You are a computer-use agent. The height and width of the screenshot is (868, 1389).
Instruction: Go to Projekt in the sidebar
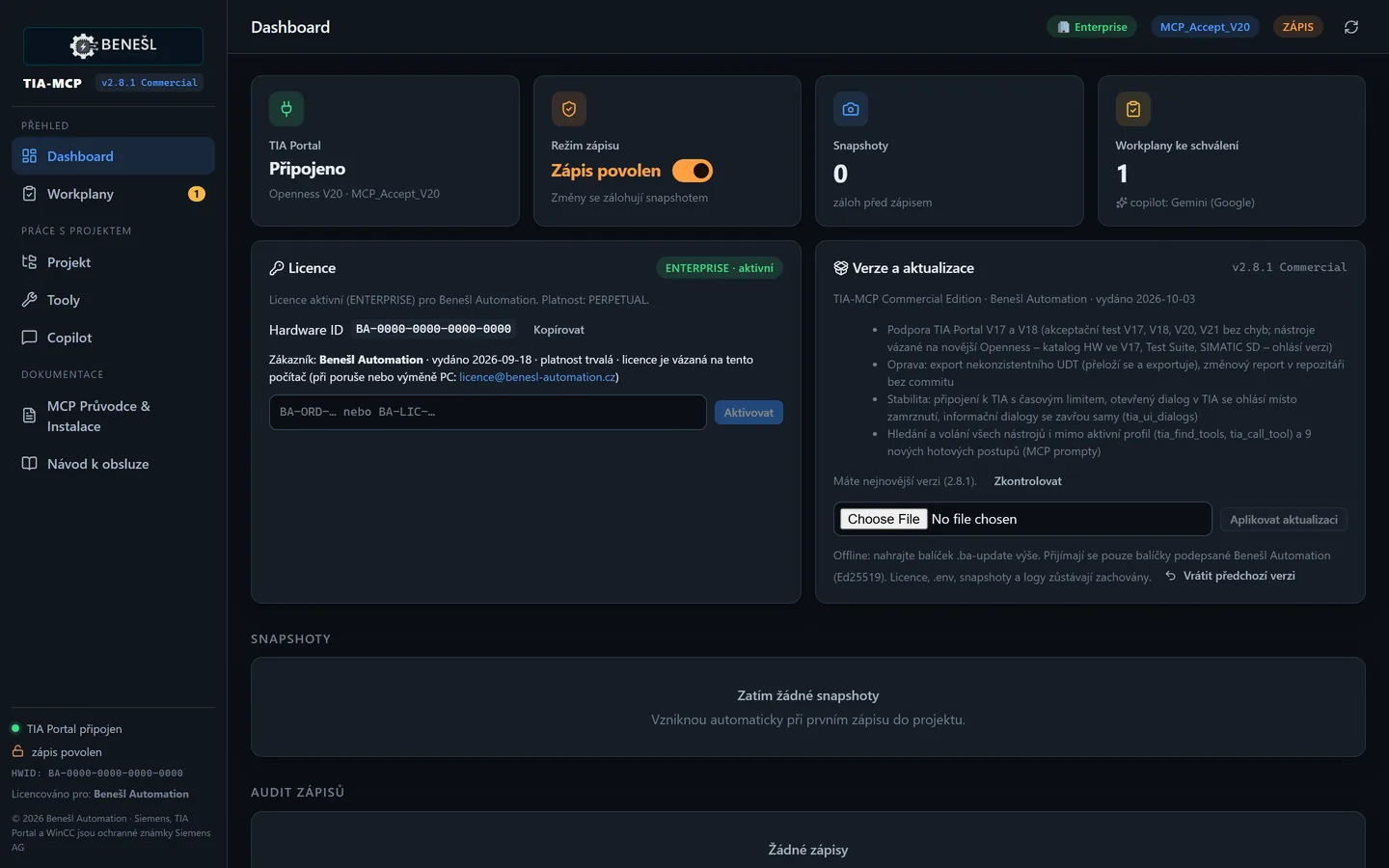pyautogui.click(x=113, y=262)
